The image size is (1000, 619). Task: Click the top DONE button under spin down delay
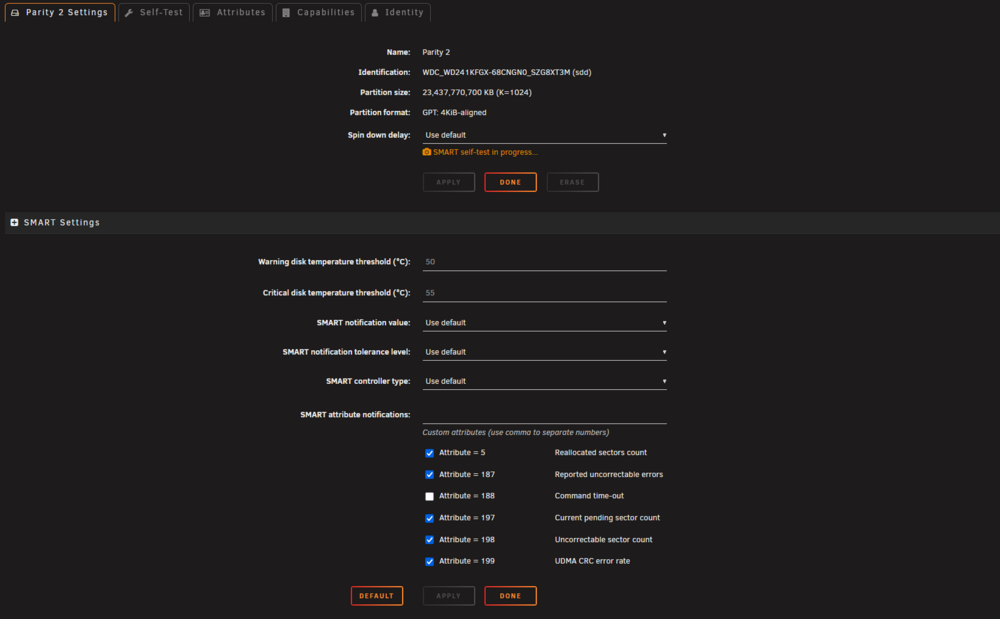pyautogui.click(x=510, y=182)
